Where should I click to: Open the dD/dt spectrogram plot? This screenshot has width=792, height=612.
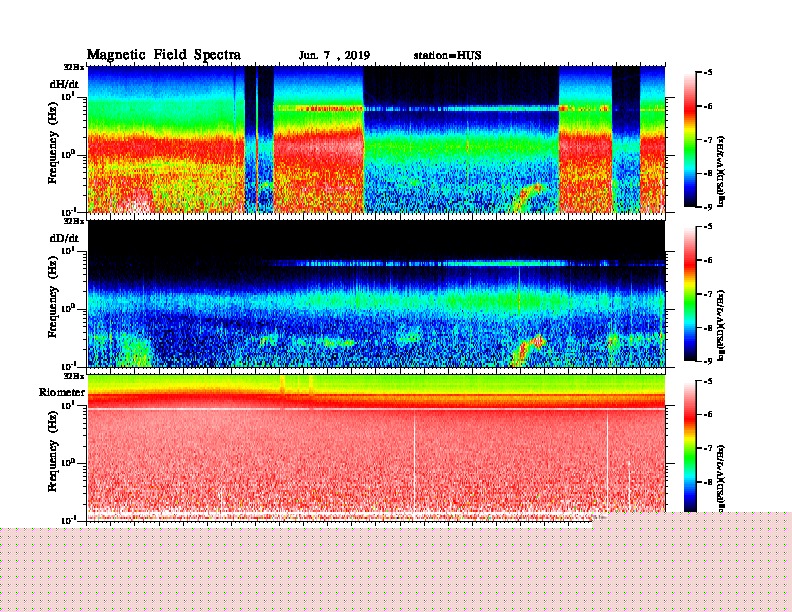click(376, 294)
